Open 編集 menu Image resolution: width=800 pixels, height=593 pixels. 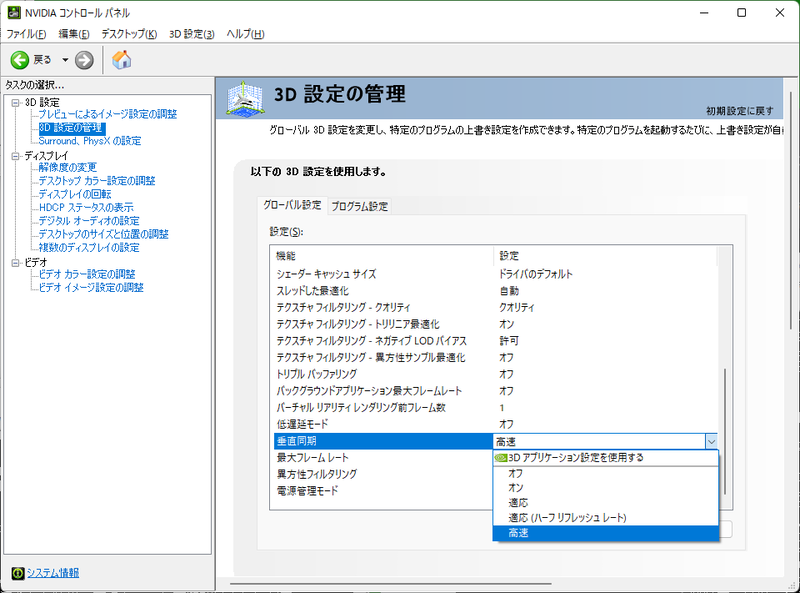74,34
